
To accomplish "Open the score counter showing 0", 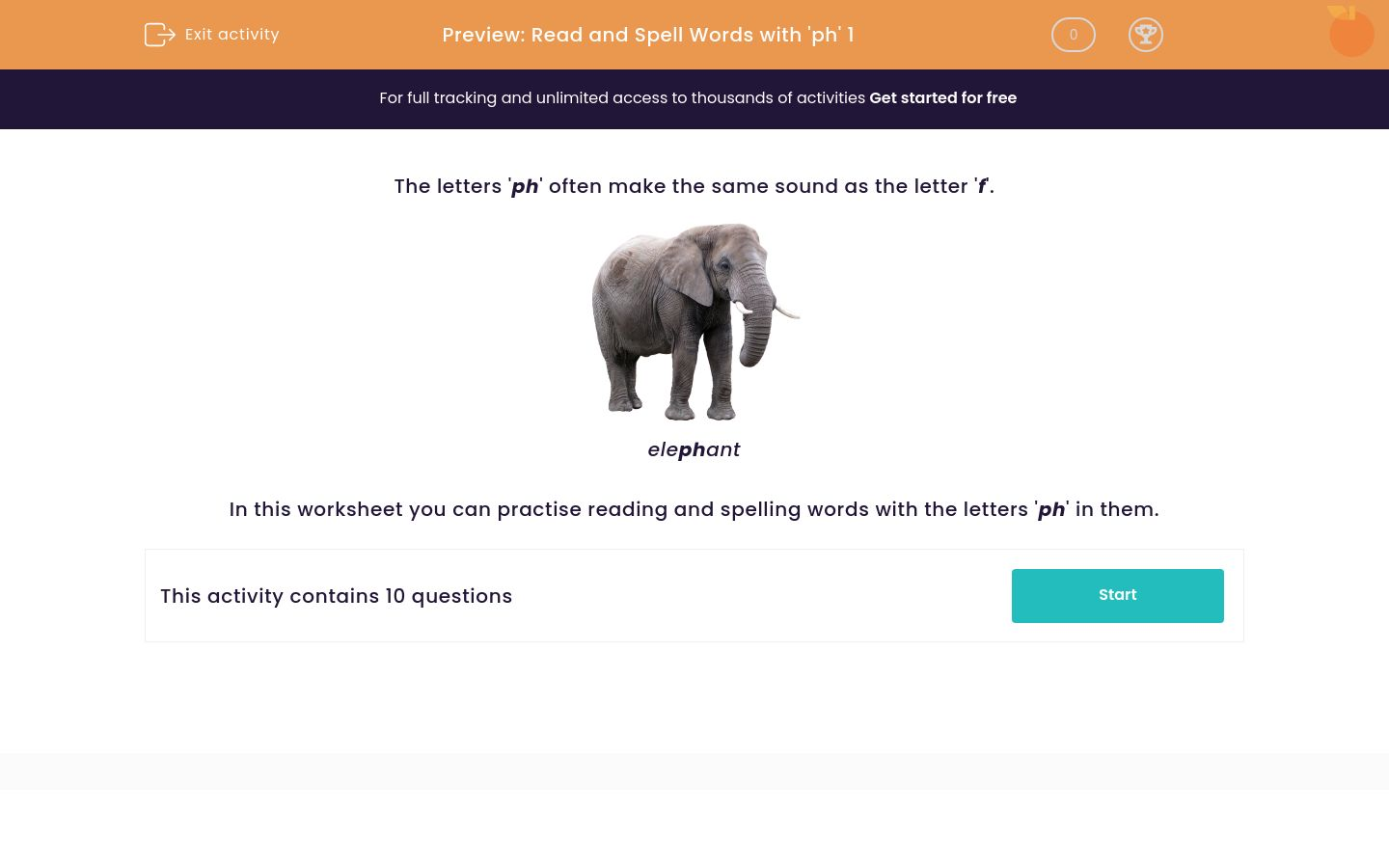I will click(1074, 35).
